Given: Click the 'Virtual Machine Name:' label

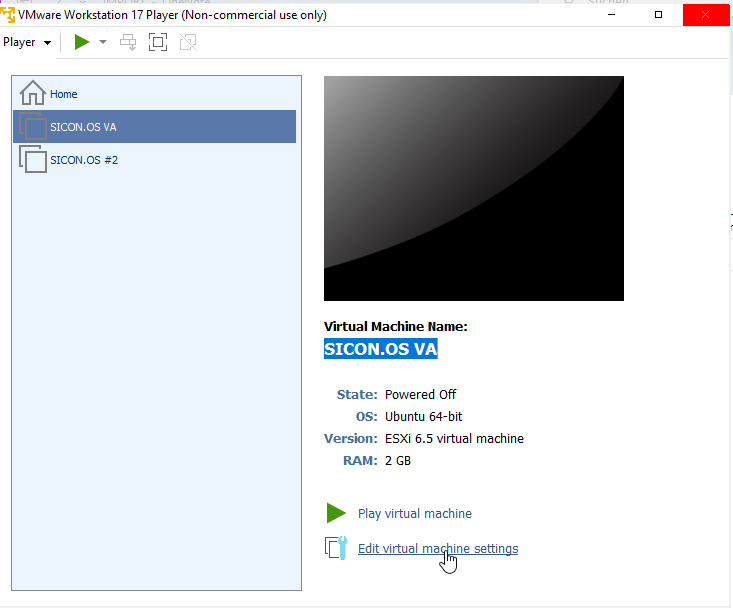Looking at the screenshot, I should (x=395, y=326).
